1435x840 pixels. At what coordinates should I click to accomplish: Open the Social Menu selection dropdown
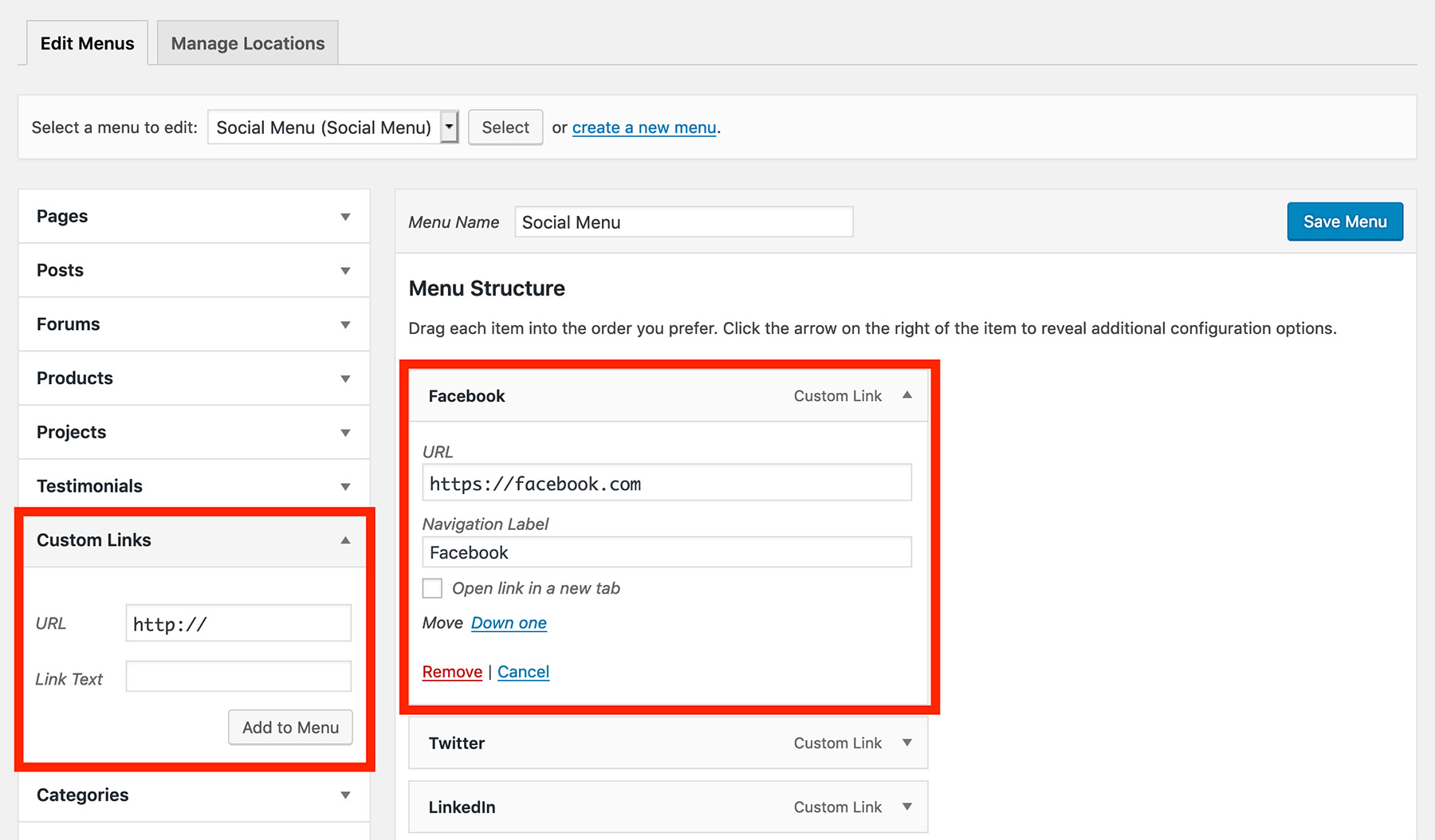(x=333, y=128)
